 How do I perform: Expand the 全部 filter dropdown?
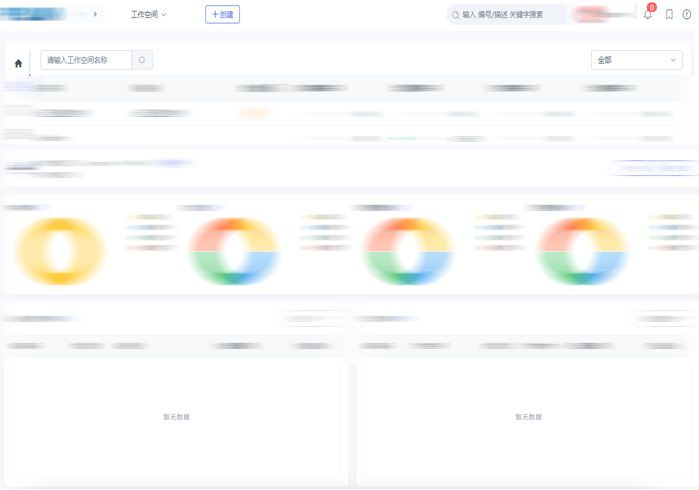click(x=636, y=60)
